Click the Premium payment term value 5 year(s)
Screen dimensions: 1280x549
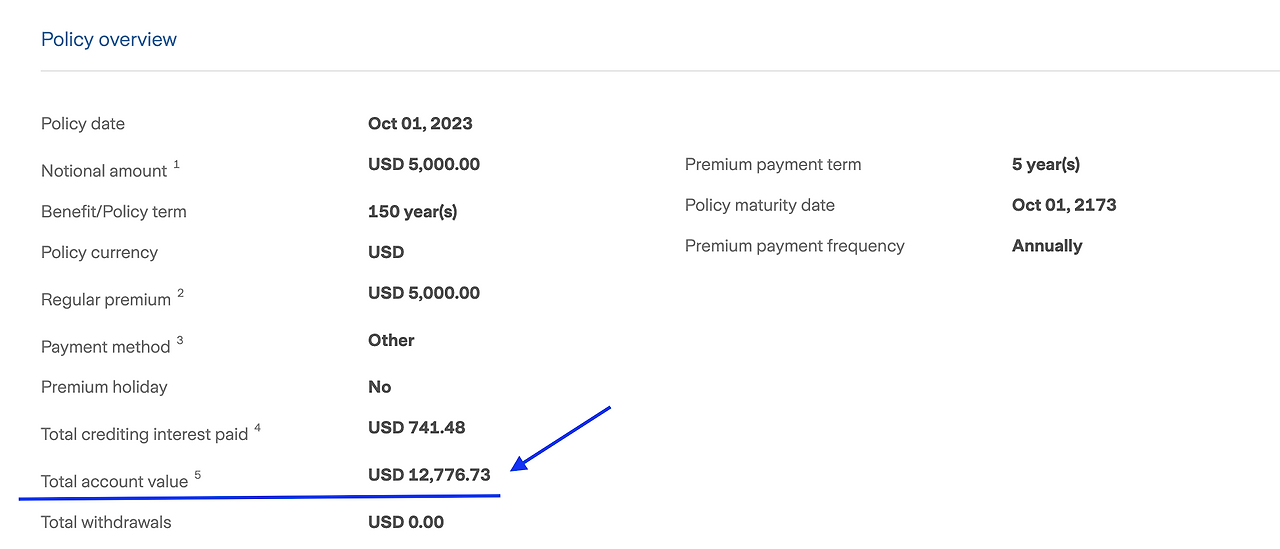coord(1046,164)
